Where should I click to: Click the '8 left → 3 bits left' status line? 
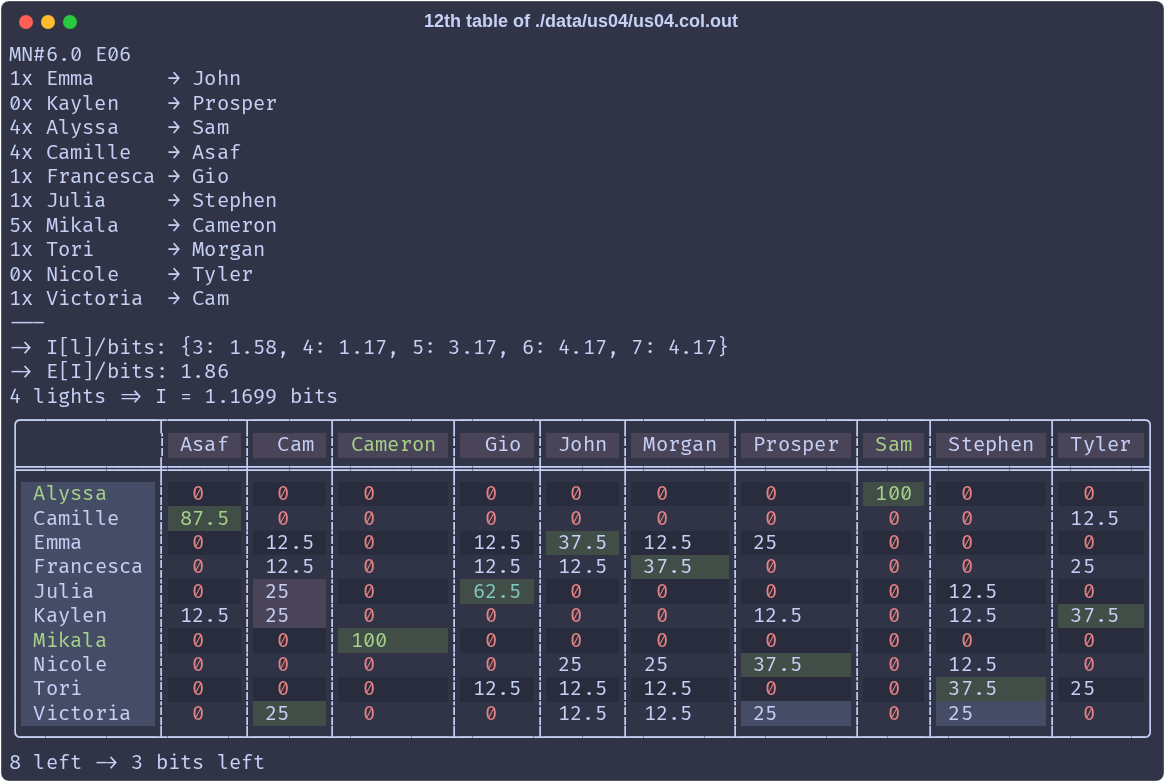(137, 762)
